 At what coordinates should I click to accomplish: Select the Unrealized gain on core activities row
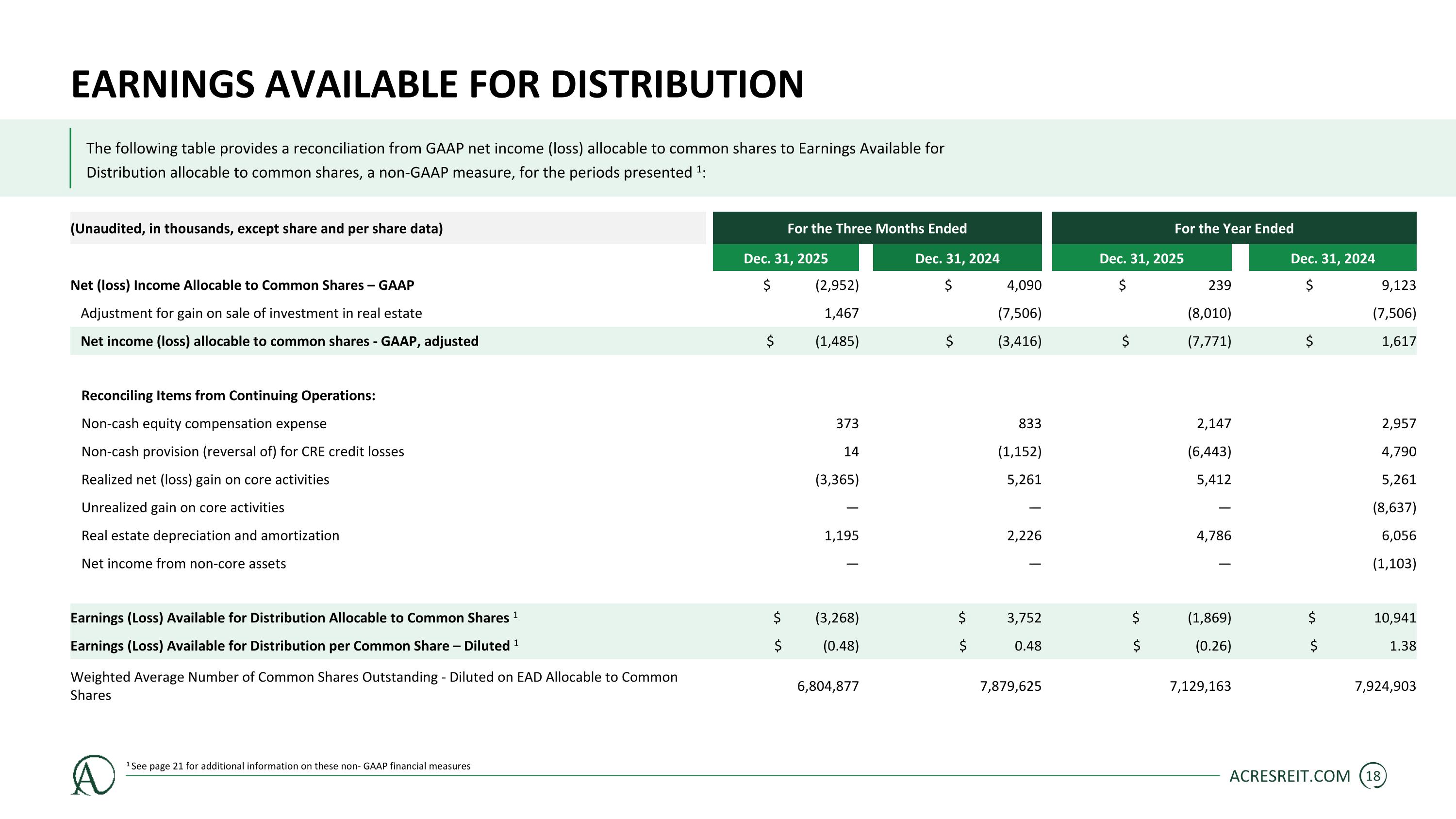tap(743, 507)
